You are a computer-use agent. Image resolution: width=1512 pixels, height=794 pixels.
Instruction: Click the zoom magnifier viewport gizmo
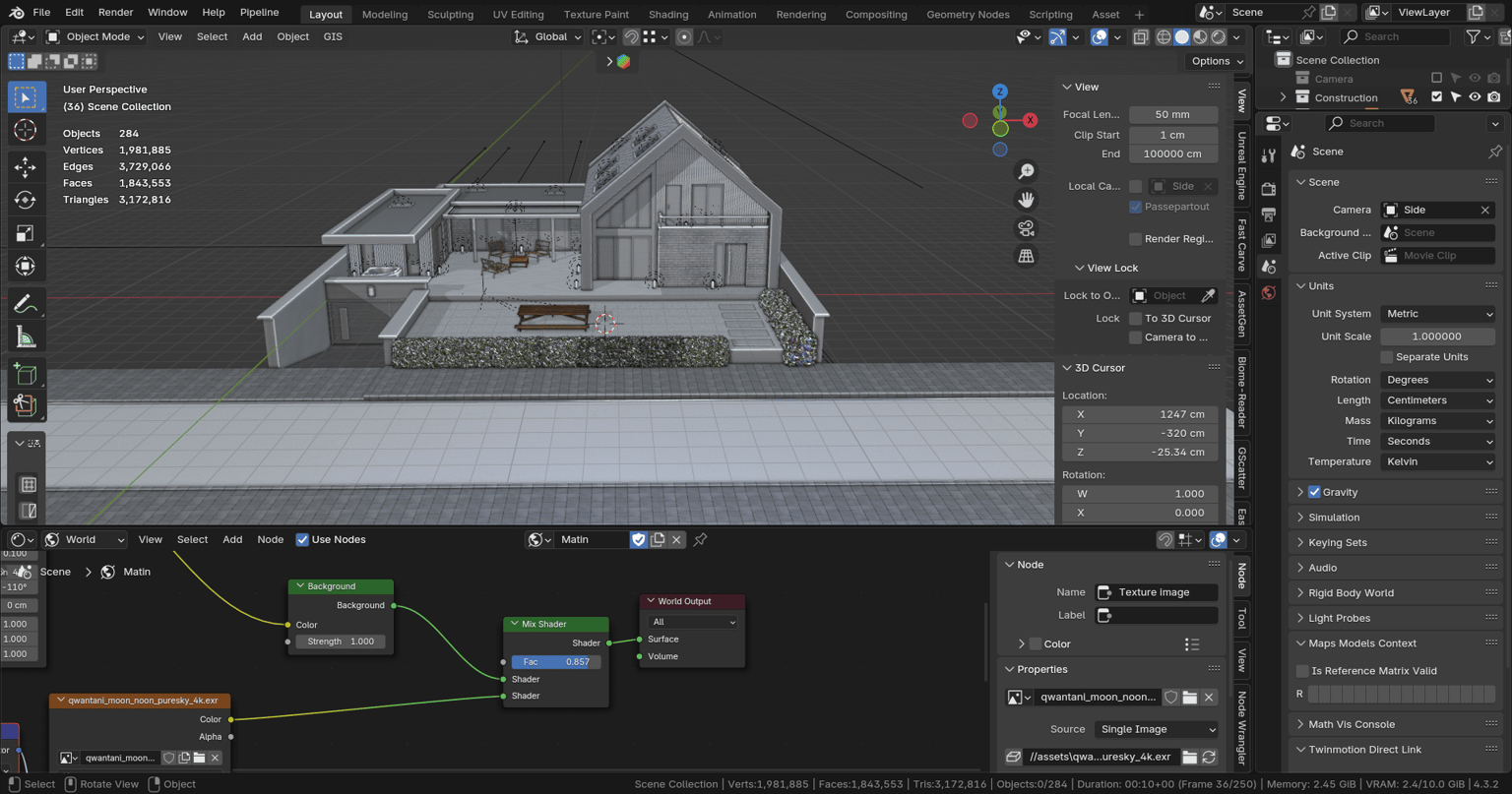(x=1026, y=171)
